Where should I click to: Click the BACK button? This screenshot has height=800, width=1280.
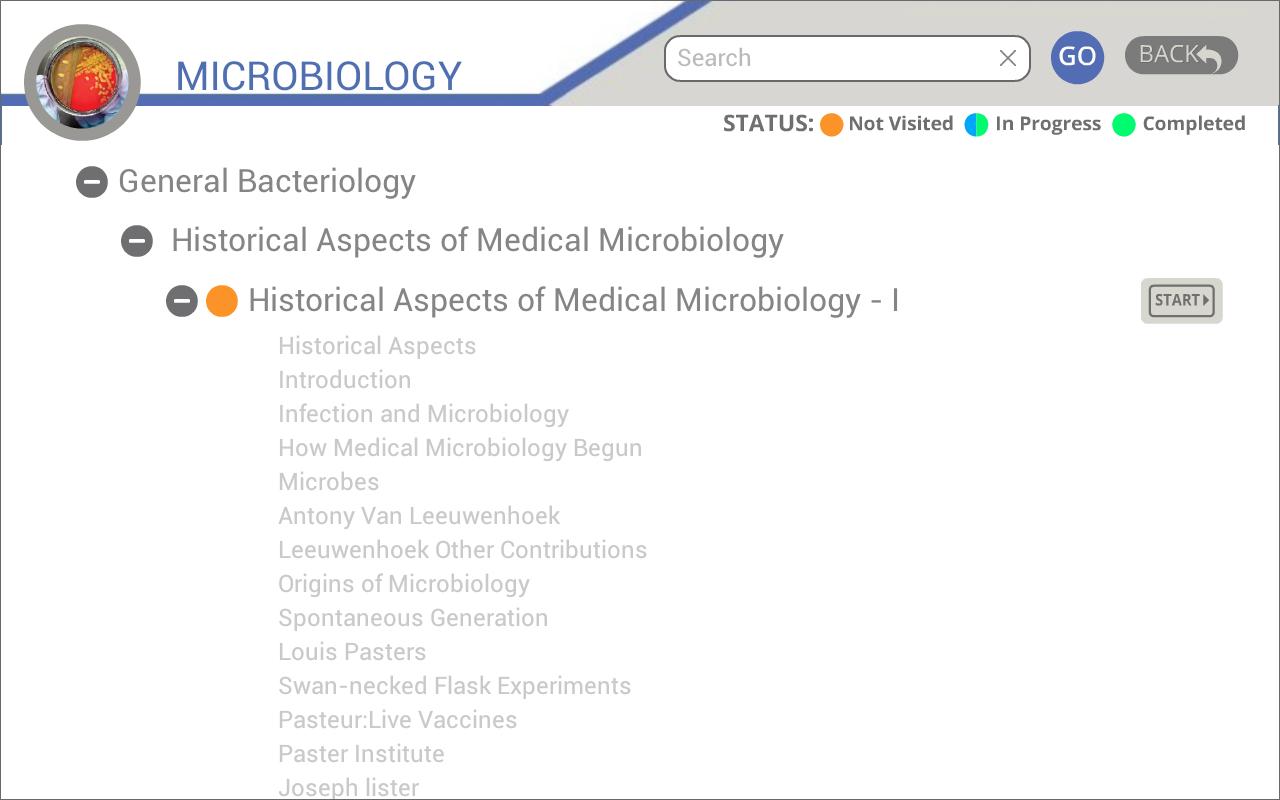pyautogui.click(x=1181, y=56)
